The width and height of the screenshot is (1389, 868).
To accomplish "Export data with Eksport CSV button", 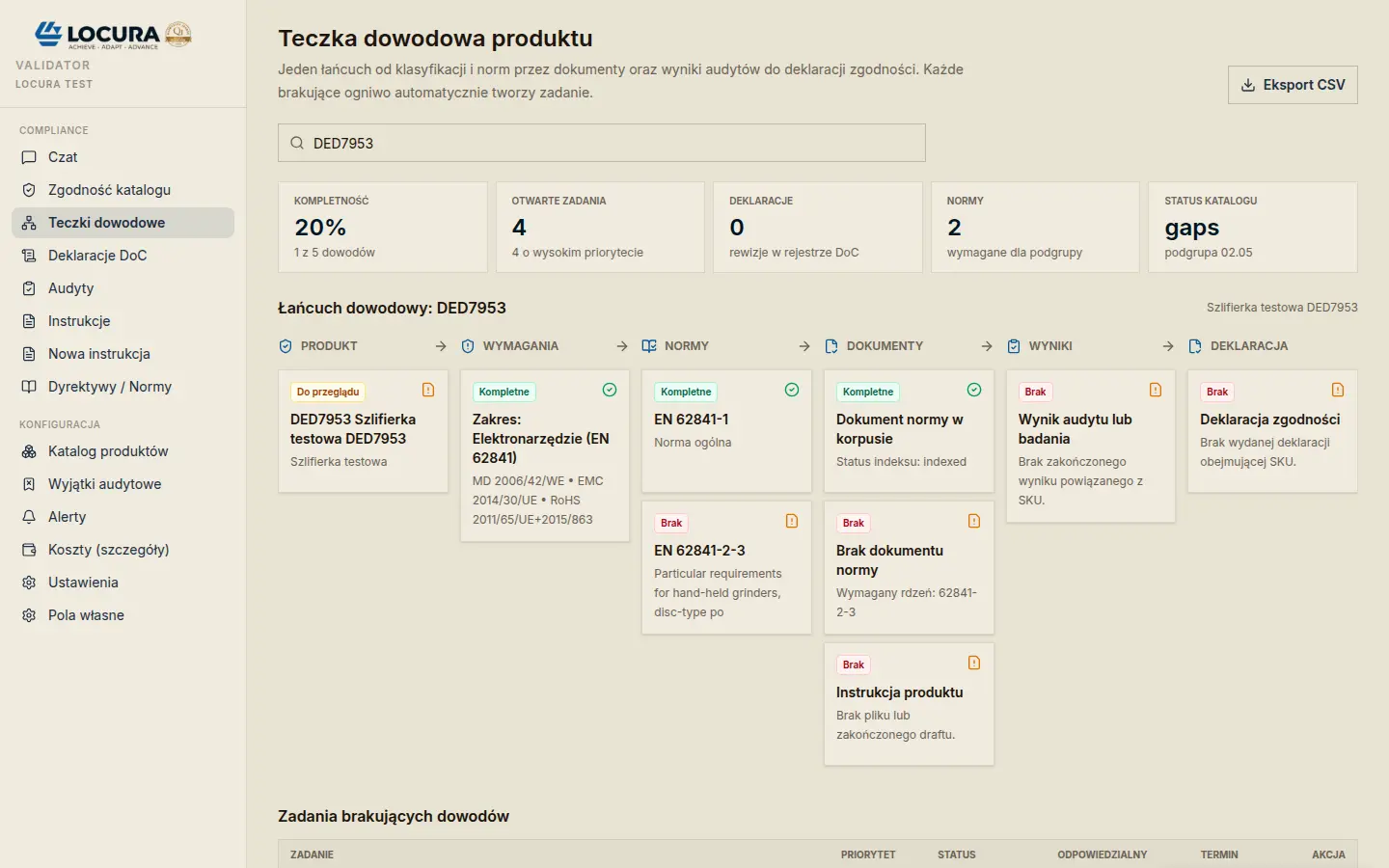I will (x=1293, y=85).
